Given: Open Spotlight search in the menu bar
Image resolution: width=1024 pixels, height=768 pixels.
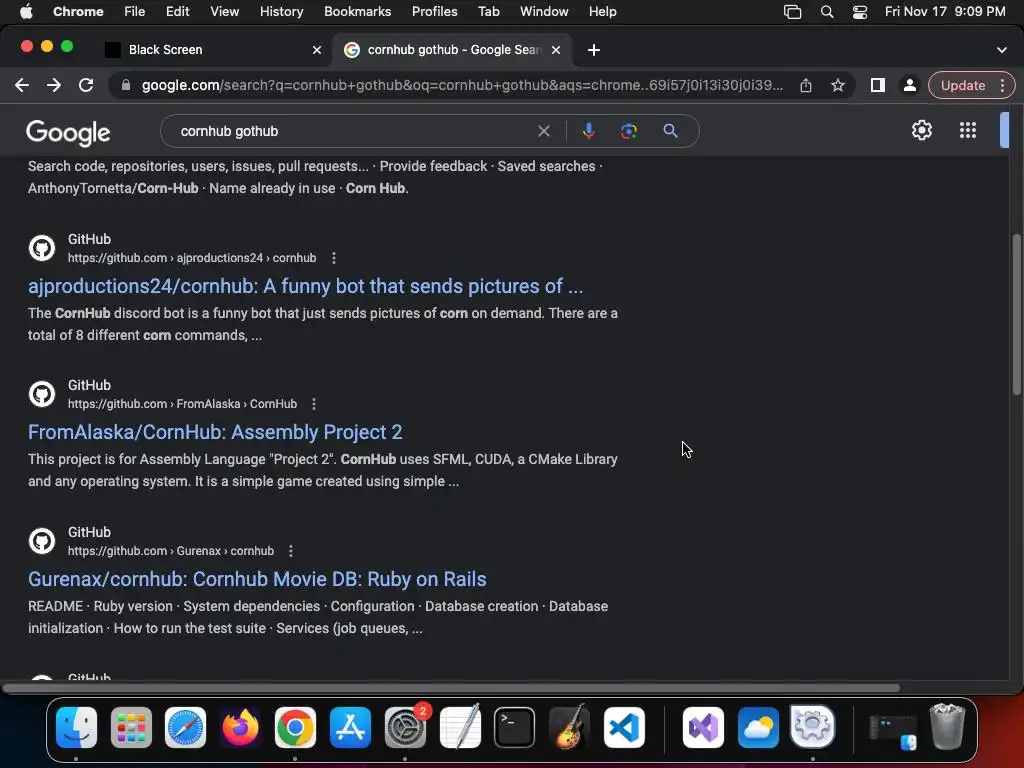Looking at the screenshot, I should (827, 12).
